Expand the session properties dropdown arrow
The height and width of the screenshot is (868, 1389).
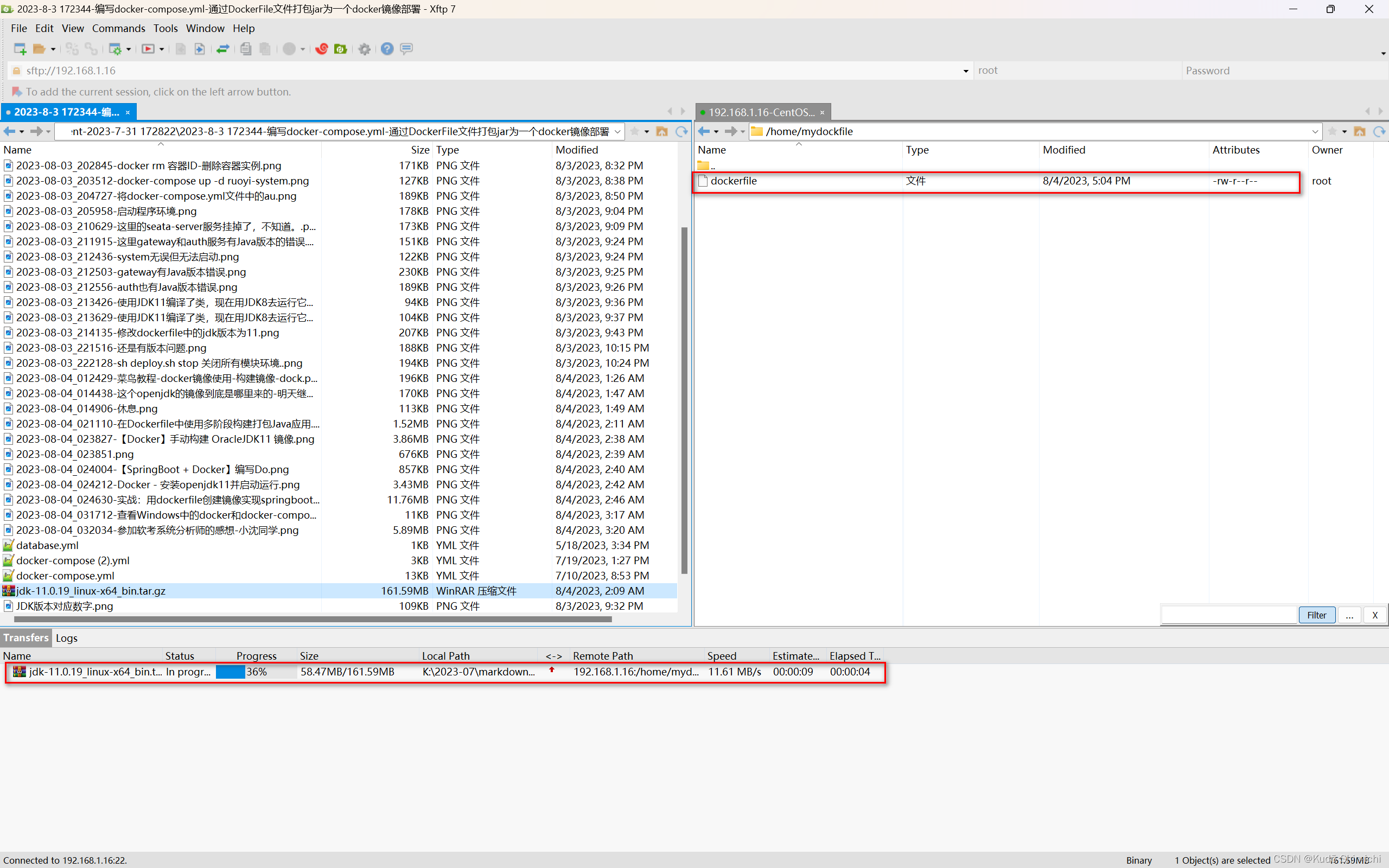(129, 49)
